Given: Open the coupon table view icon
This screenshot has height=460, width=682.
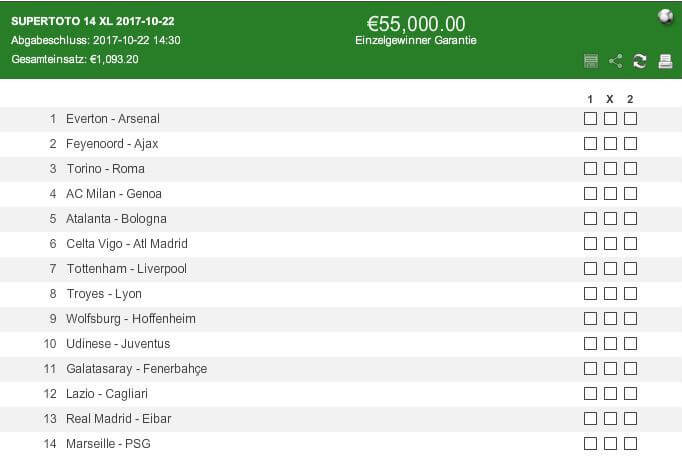Looking at the screenshot, I should click(591, 61).
